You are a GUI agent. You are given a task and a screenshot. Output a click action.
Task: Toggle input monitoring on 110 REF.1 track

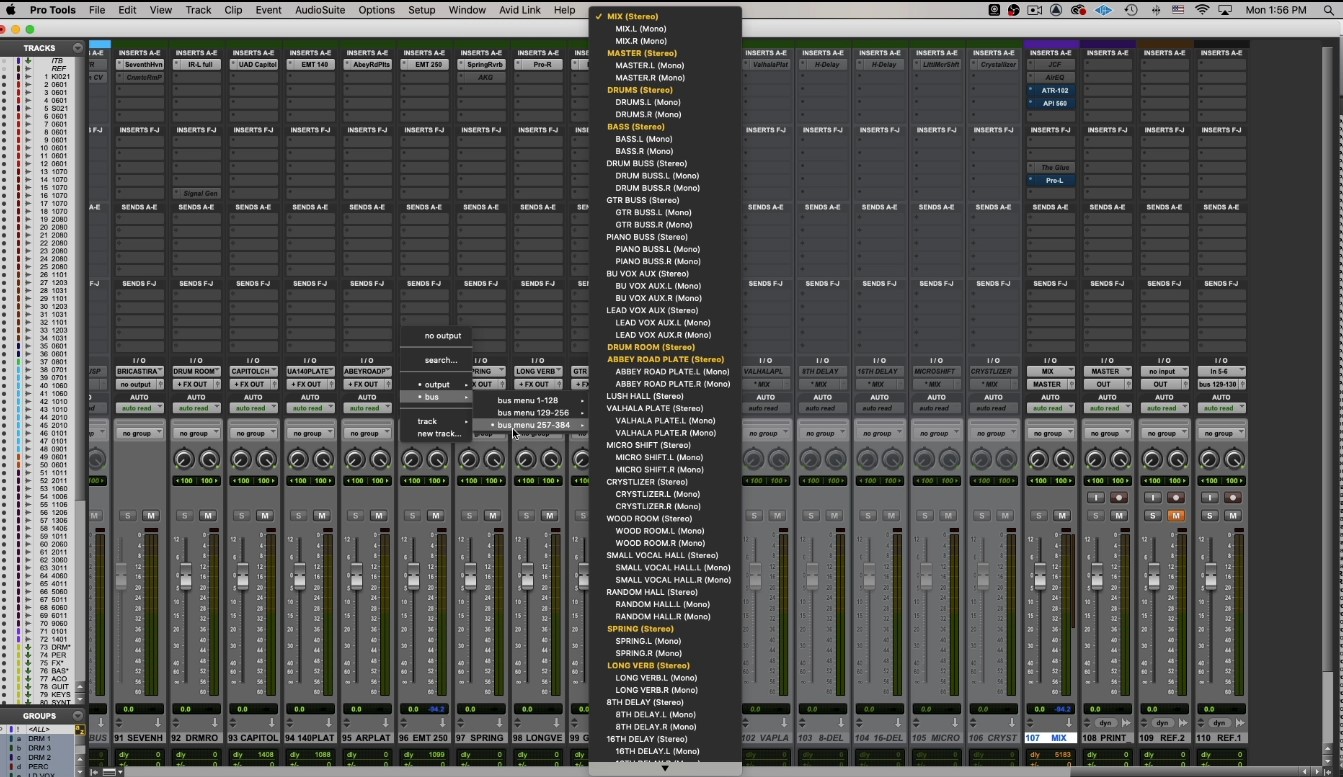[1209, 498]
